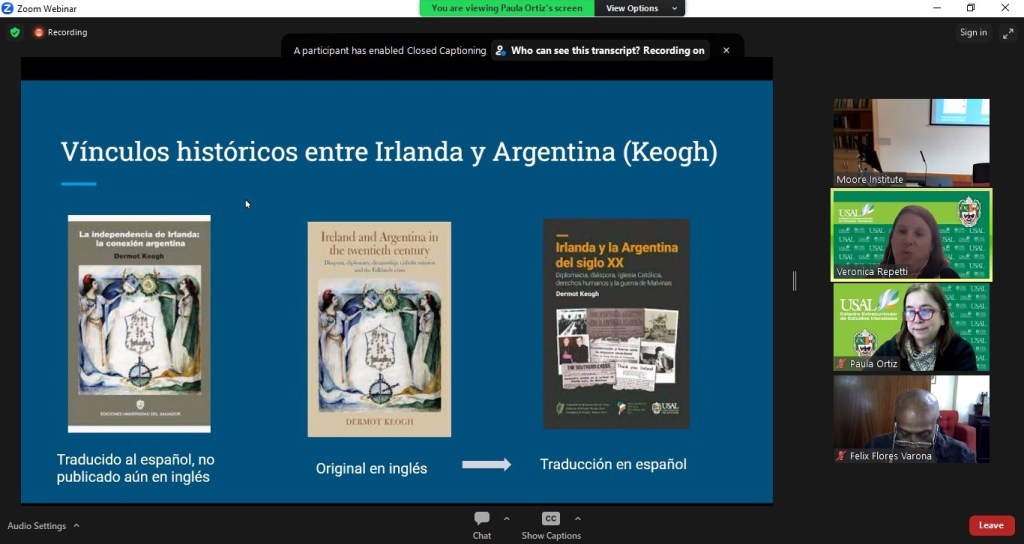
Task: Click the divider handle beside the video panel
Action: 795,281
